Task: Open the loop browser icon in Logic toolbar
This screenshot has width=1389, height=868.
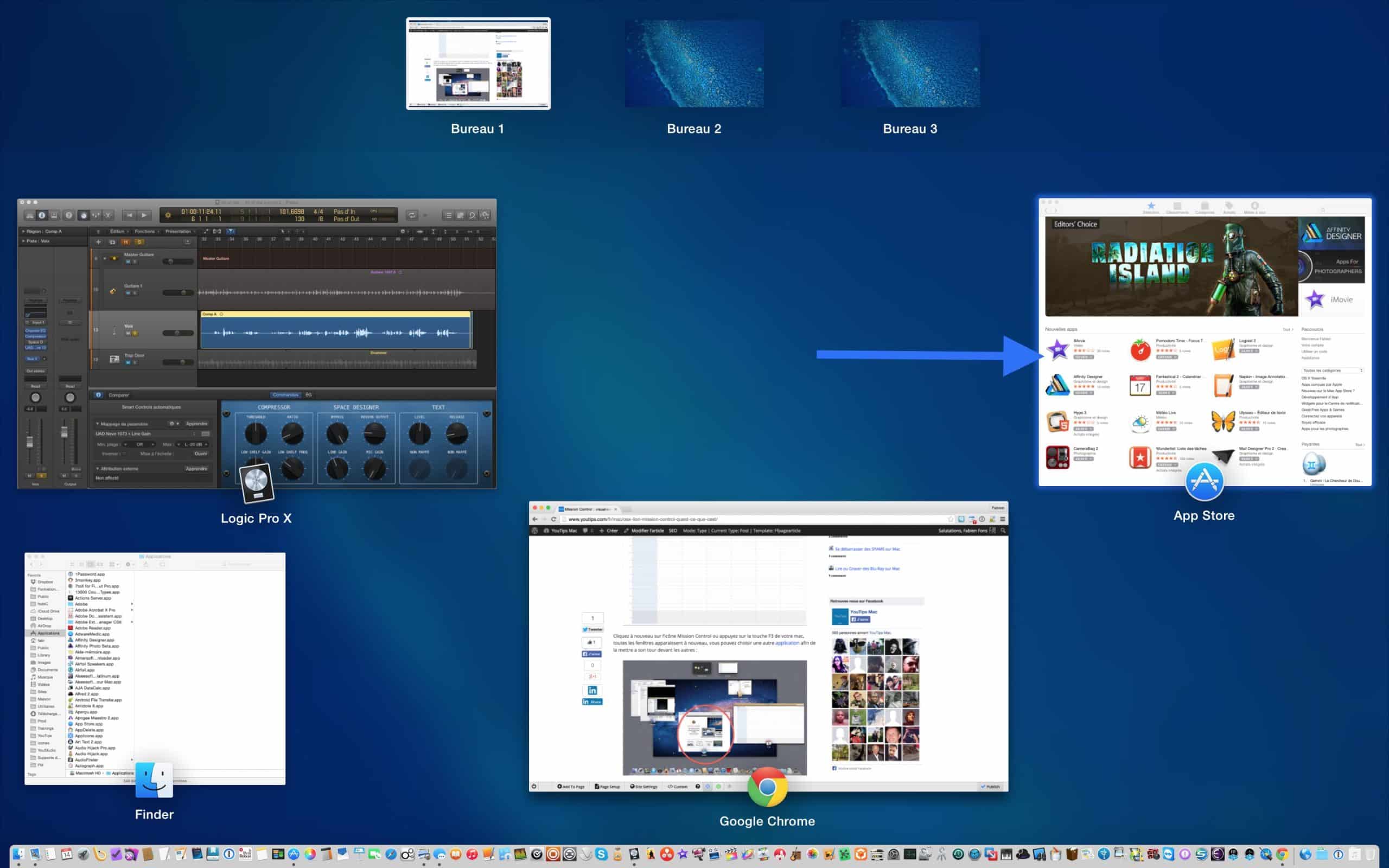Action: (x=472, y=215)
